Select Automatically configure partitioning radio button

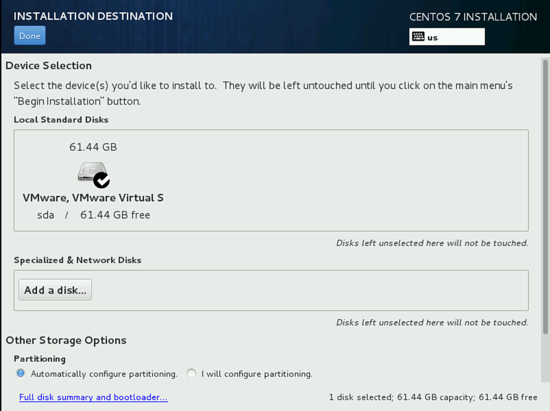coord(21,373)
